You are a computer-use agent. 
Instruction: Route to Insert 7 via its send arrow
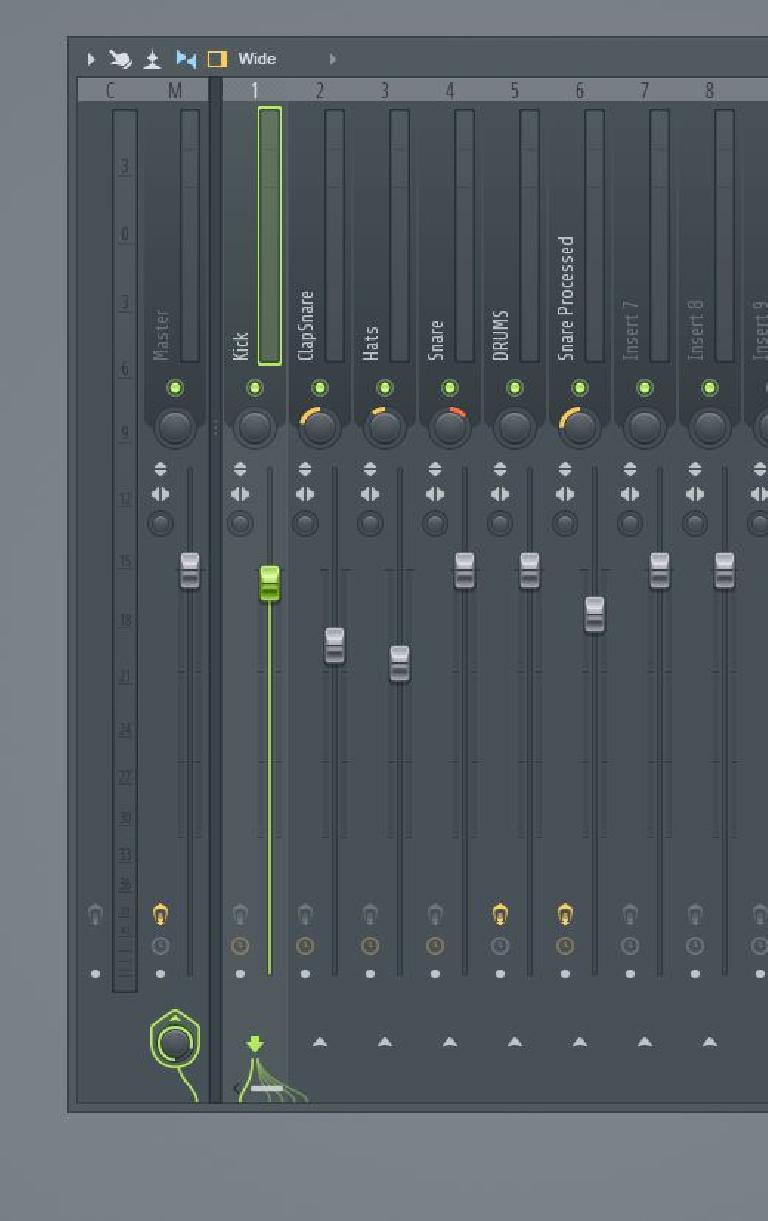click(x=645, y=1042)
